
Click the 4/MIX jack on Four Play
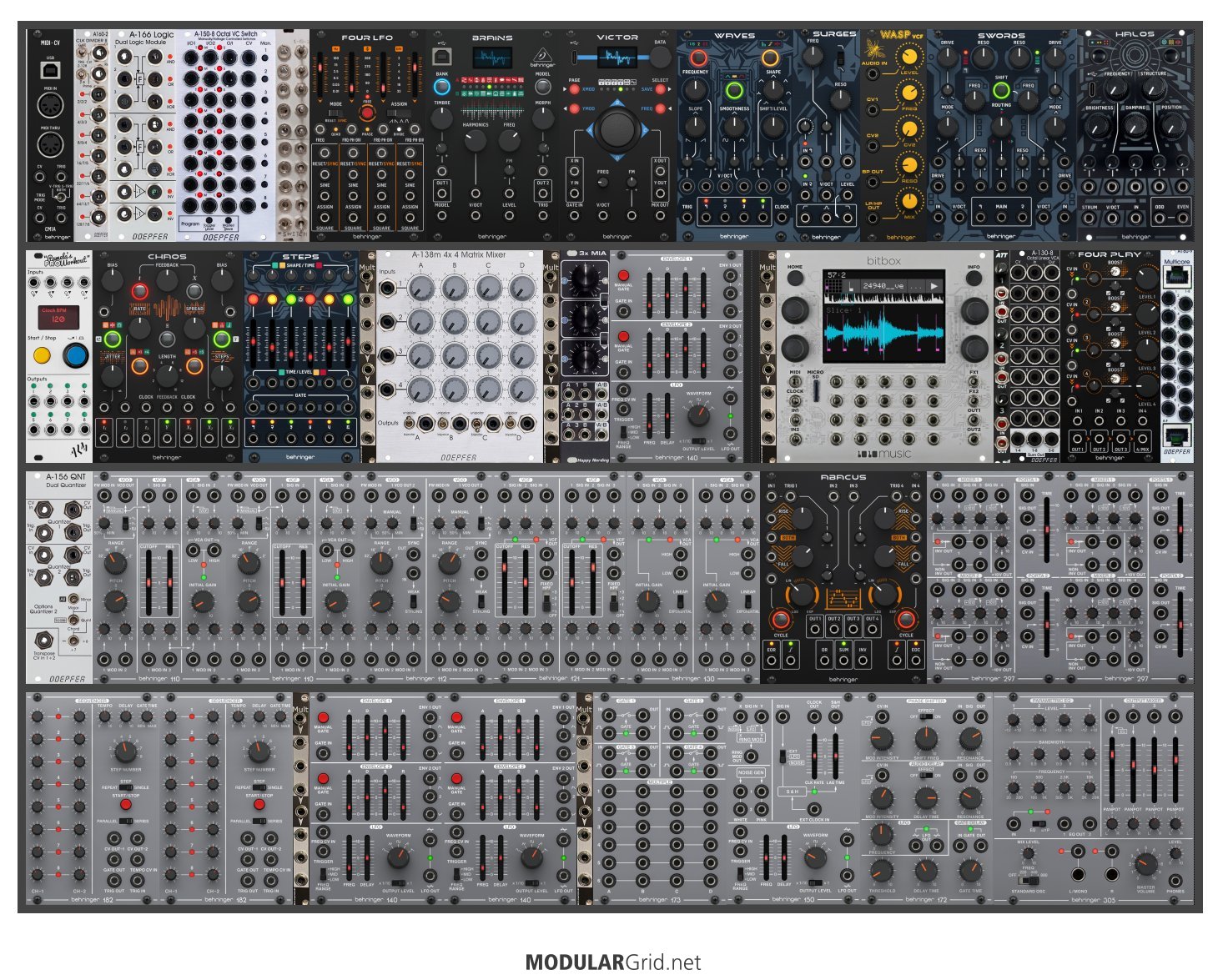pyautogui.click(x=1142, y=437)
